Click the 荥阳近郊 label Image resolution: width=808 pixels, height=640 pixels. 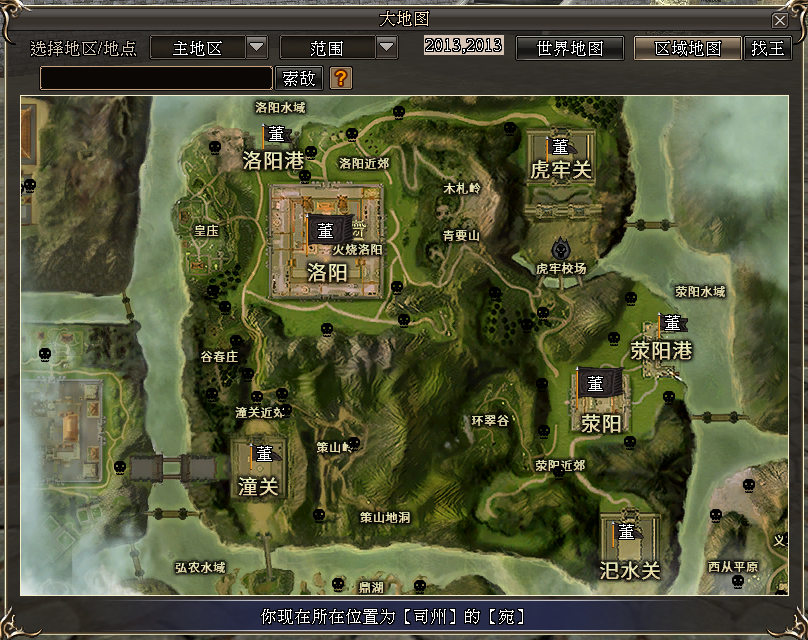[x=560, y=466]
